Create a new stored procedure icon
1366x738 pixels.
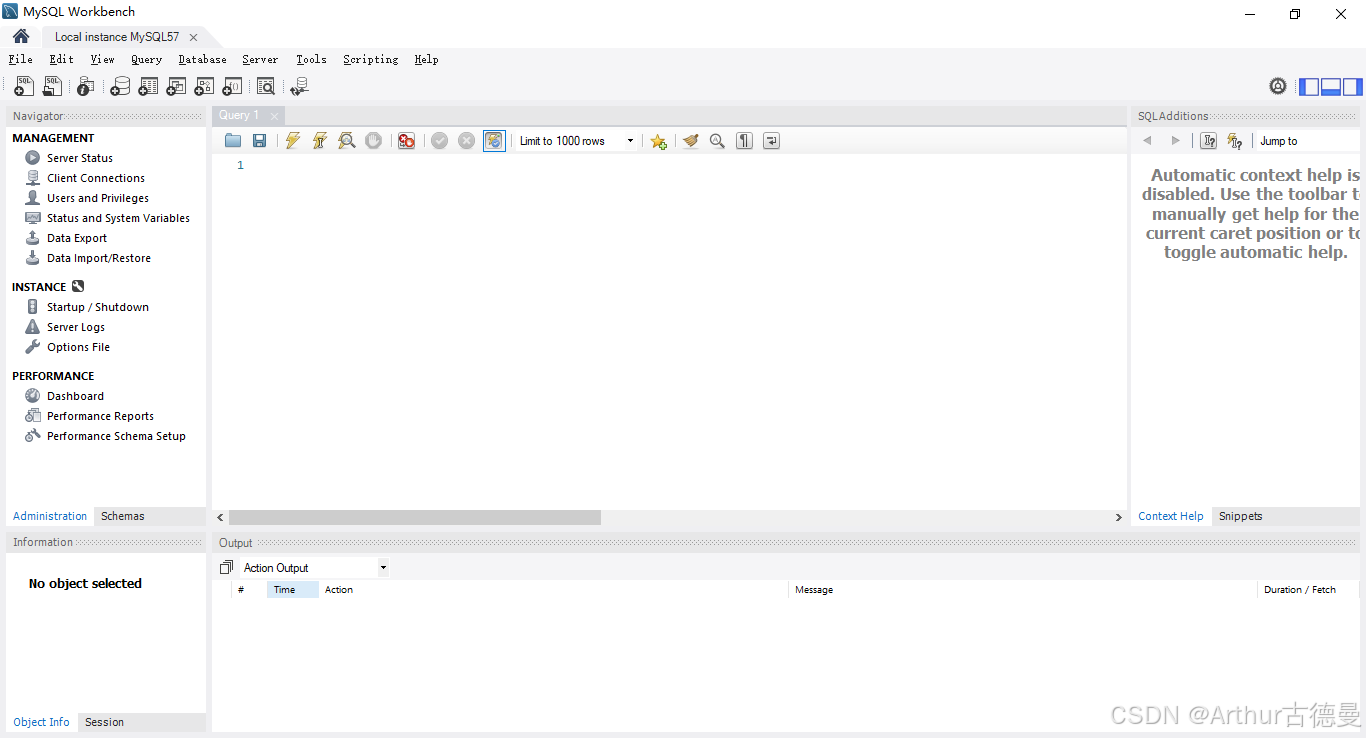204,87
